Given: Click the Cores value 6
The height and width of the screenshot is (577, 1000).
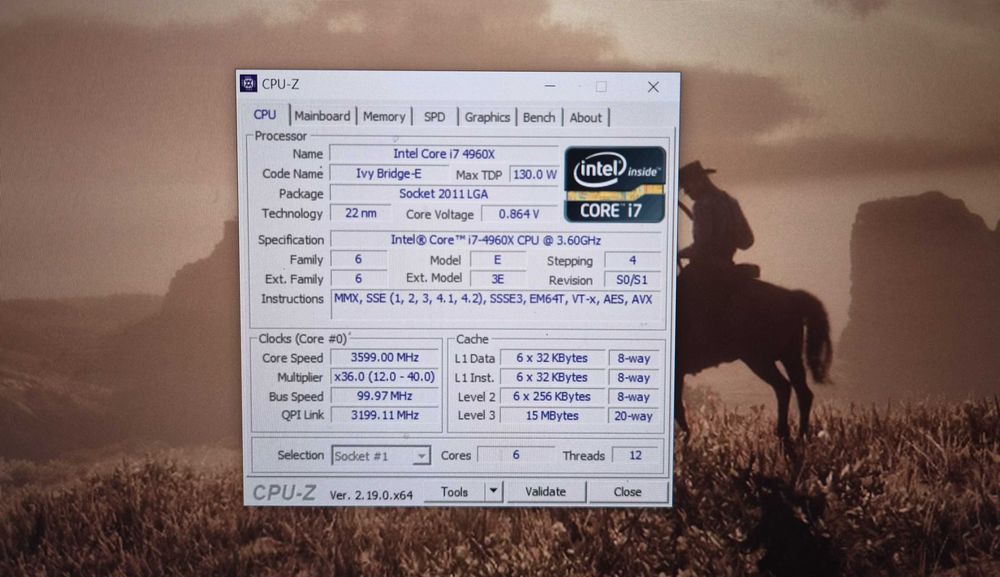Looking at the screenshot, I should click(x=516, y=455).
